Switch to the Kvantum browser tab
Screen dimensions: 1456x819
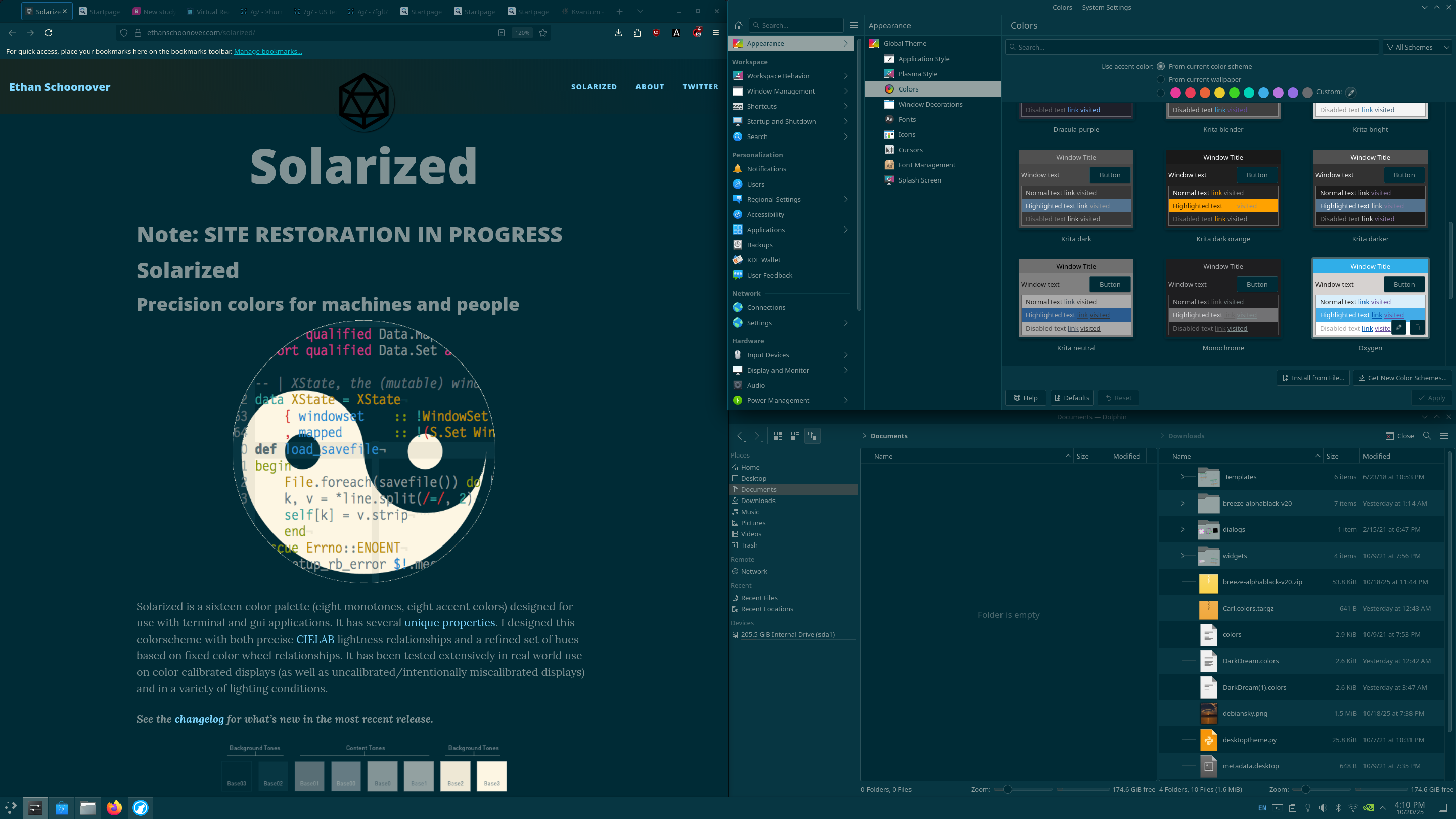pyautogui.click(x=582, y=11)
